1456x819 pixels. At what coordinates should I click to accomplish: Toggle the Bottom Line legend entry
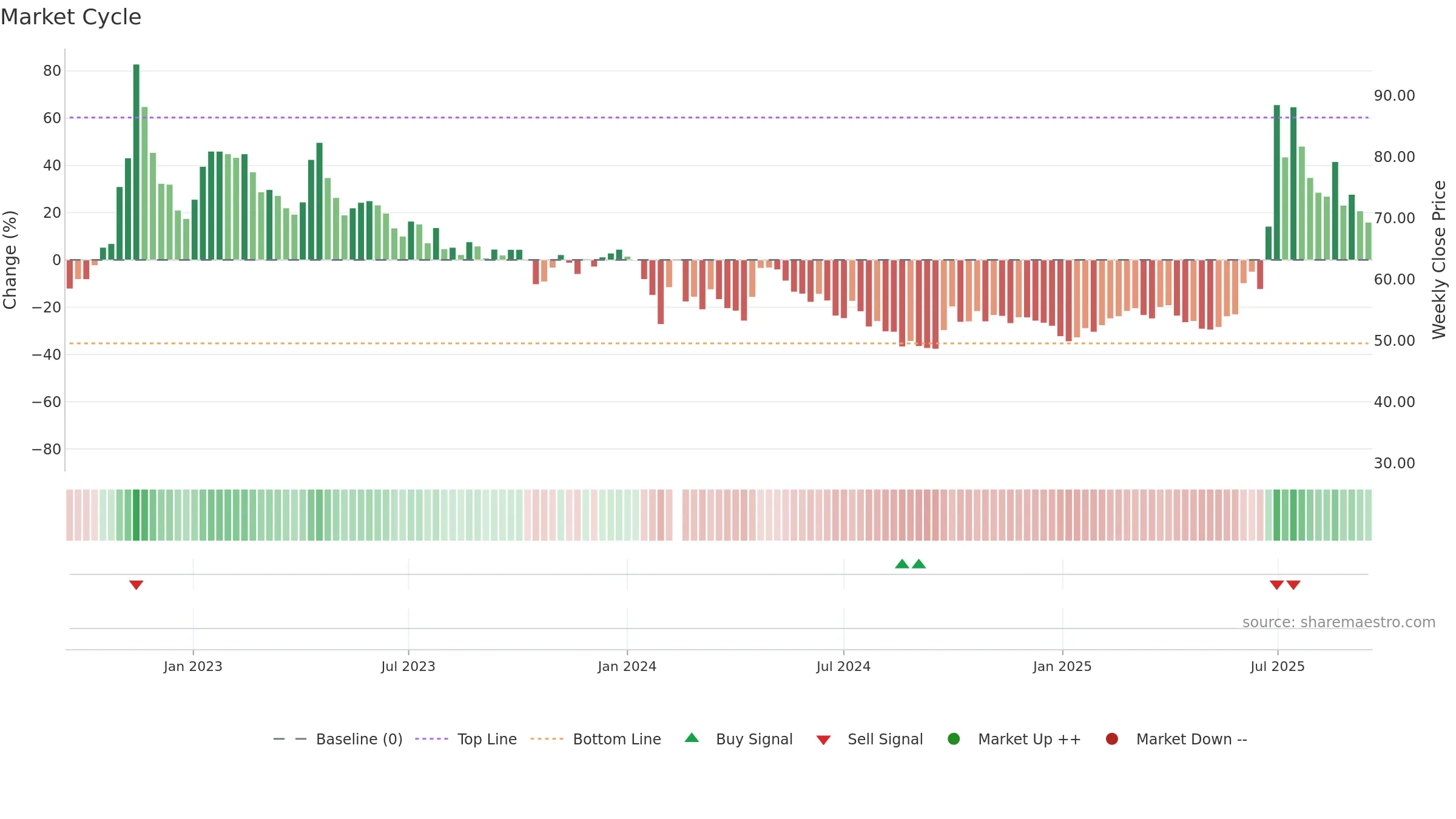596,739
